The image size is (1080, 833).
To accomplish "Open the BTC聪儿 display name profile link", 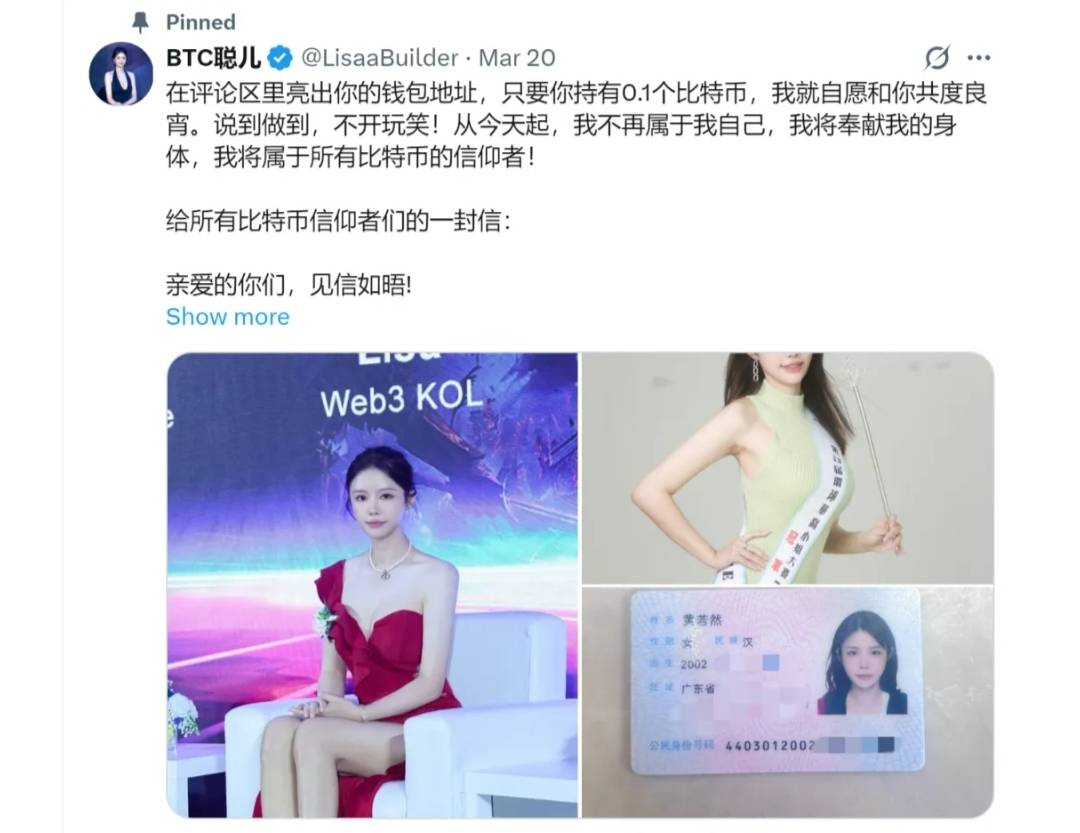I will point(214,58).
